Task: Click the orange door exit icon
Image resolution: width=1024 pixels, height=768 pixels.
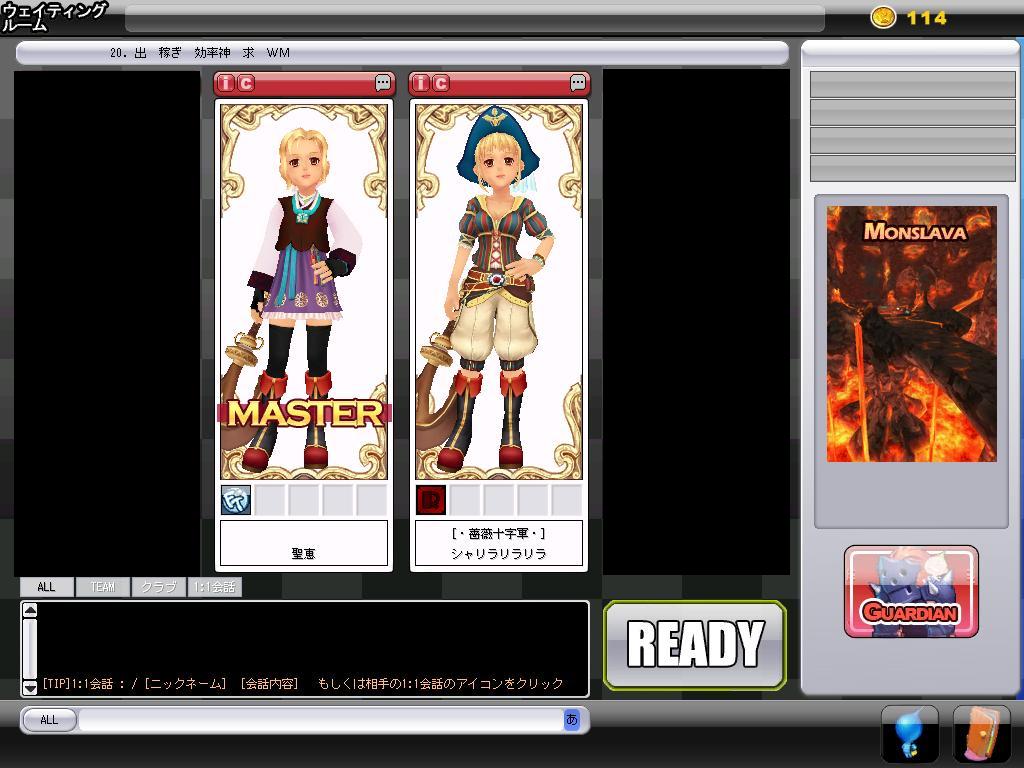Action: [x=981, y=734]
